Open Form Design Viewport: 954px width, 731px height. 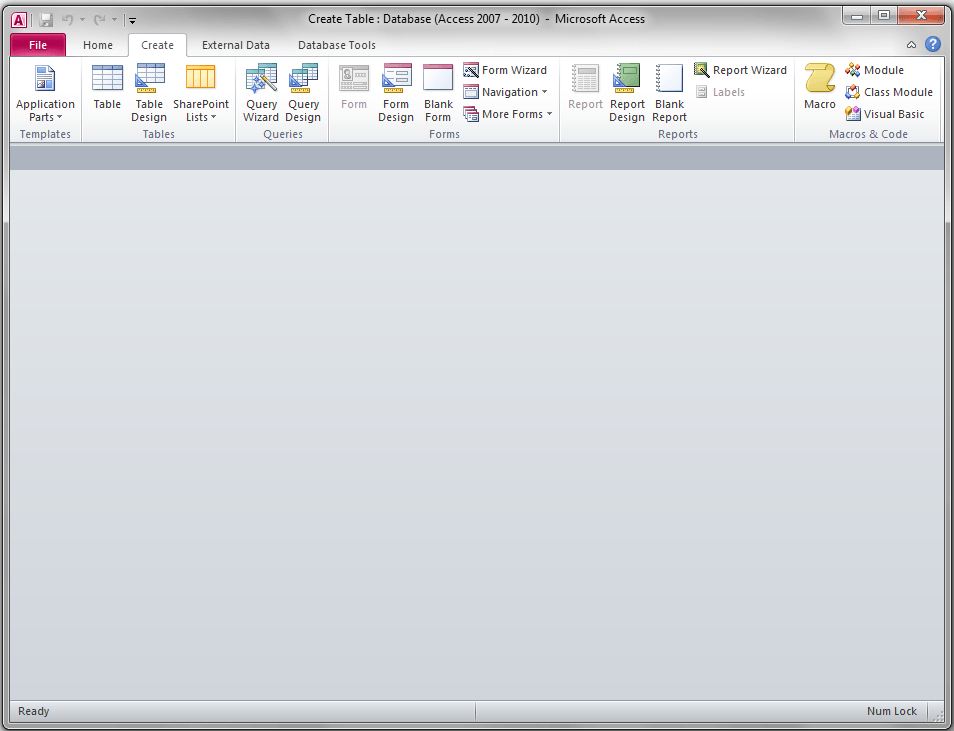click(396, 93)
